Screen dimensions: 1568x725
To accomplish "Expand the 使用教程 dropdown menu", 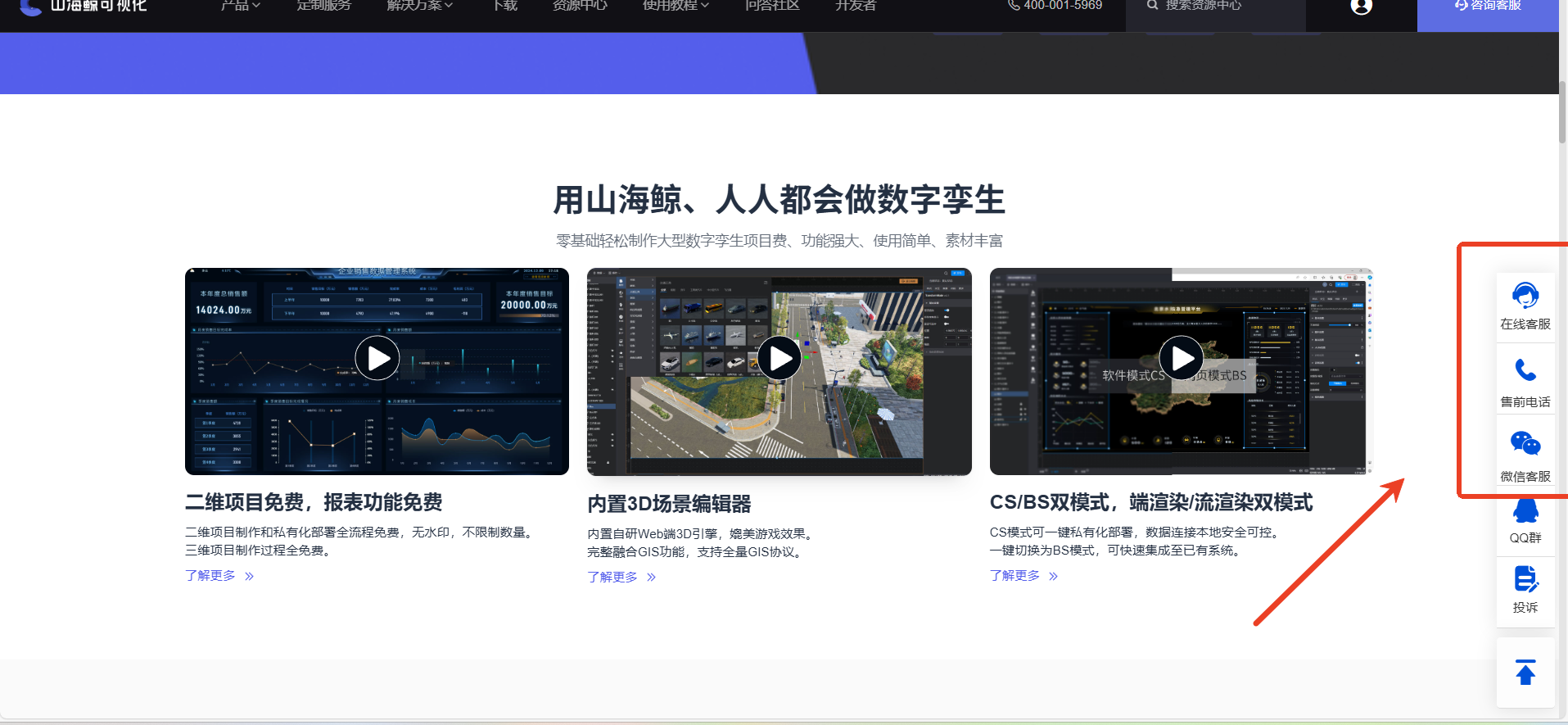I will click(x=676, y=6).
